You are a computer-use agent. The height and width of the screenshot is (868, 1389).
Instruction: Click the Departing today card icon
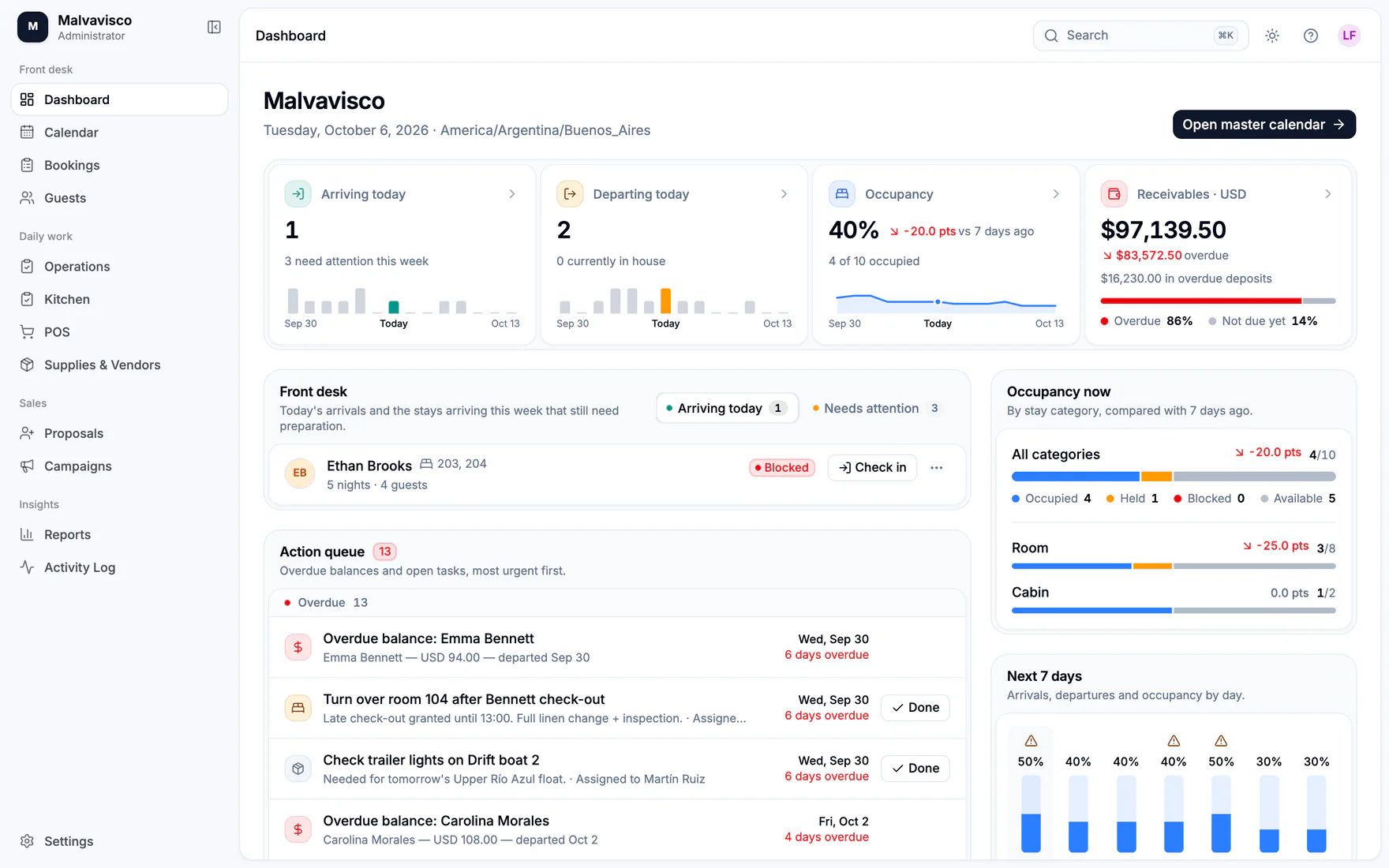pyautogui.click(x=570, y=194)
